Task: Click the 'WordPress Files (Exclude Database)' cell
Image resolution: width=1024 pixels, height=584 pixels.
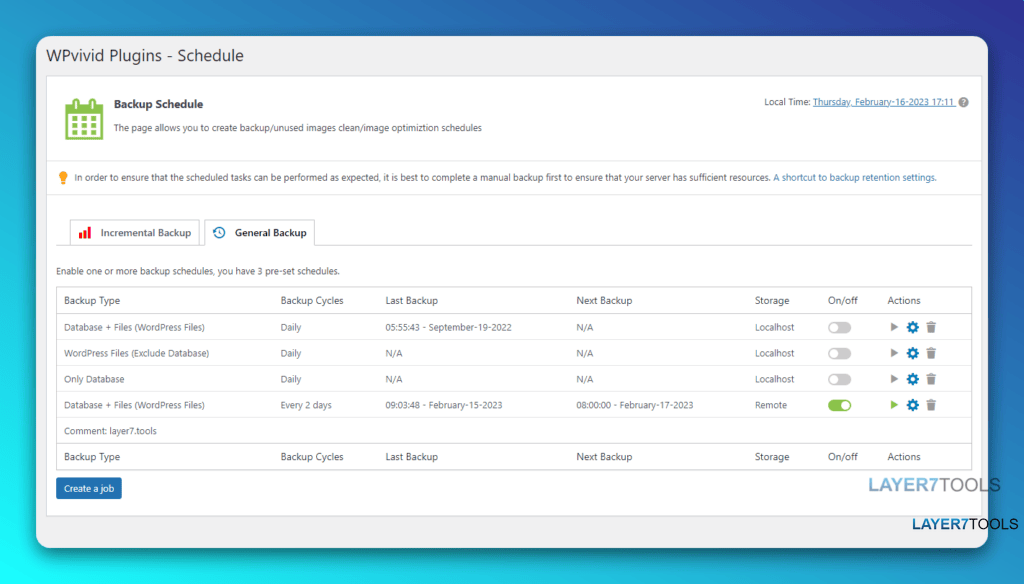Action: pos(136,353)
